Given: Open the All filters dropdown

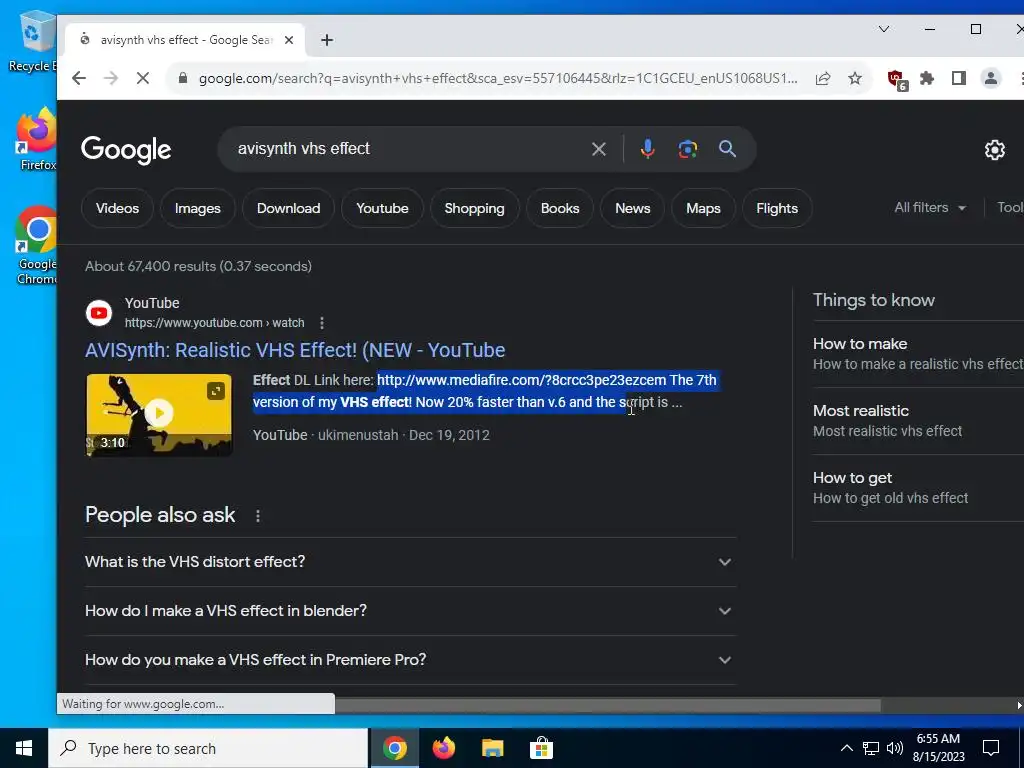Looking at the screenshot, I should [x=930, y=208].
